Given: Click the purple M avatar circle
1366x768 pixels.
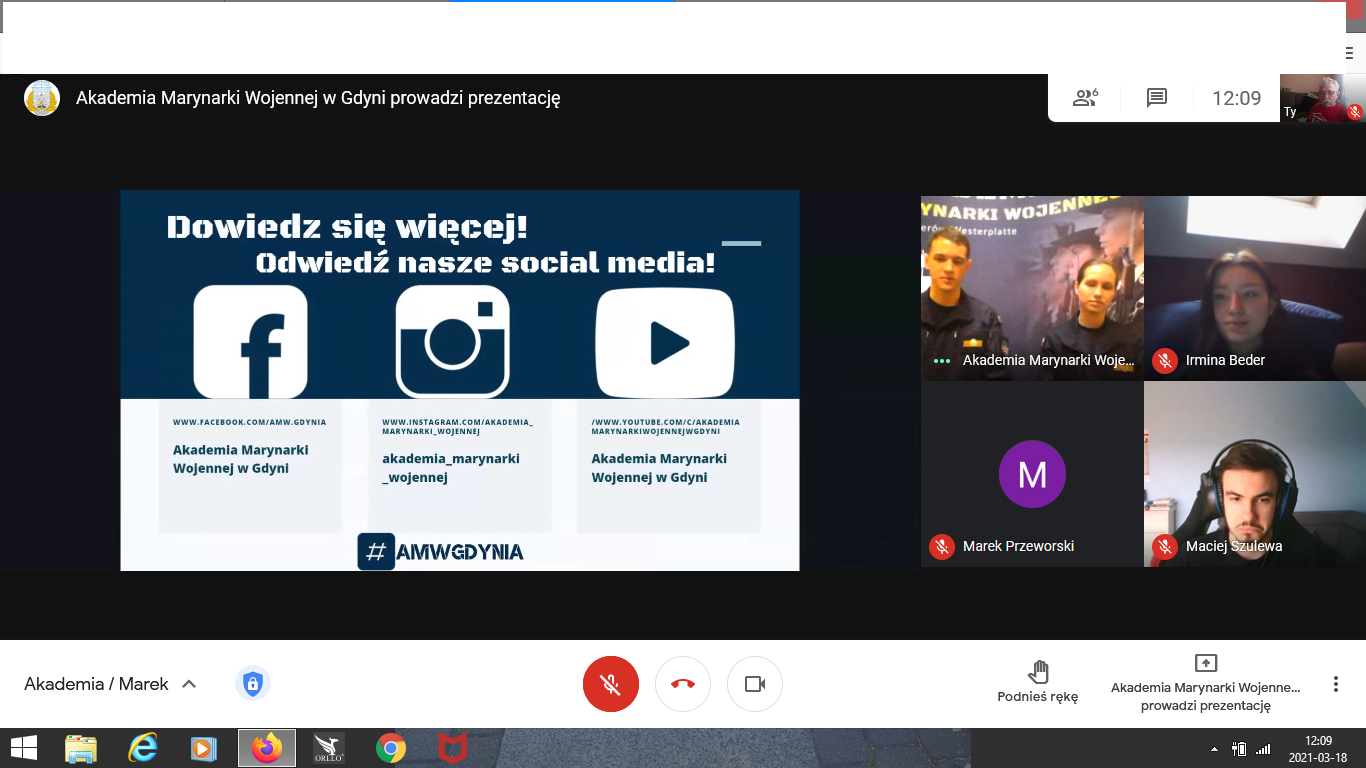Looking at the screenshot, I should pyautogui.click(x=1032, y=474).
